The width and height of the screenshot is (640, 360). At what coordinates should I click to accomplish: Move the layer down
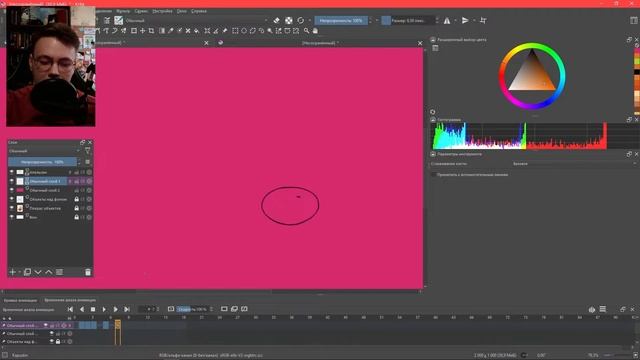pyautogui.click(x=38, y=272)
